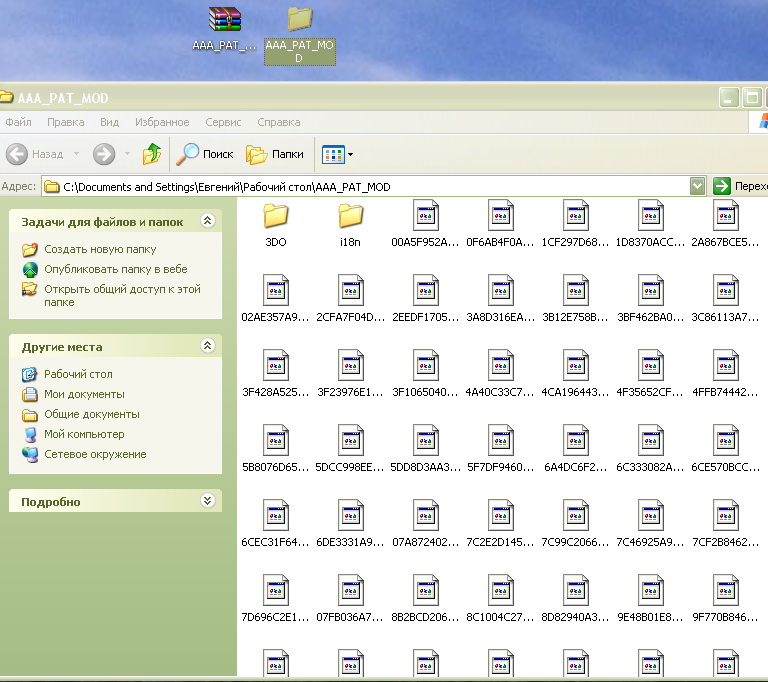Open the Файл menu
Screen dimensions: 768x682
tap(18, 122)
